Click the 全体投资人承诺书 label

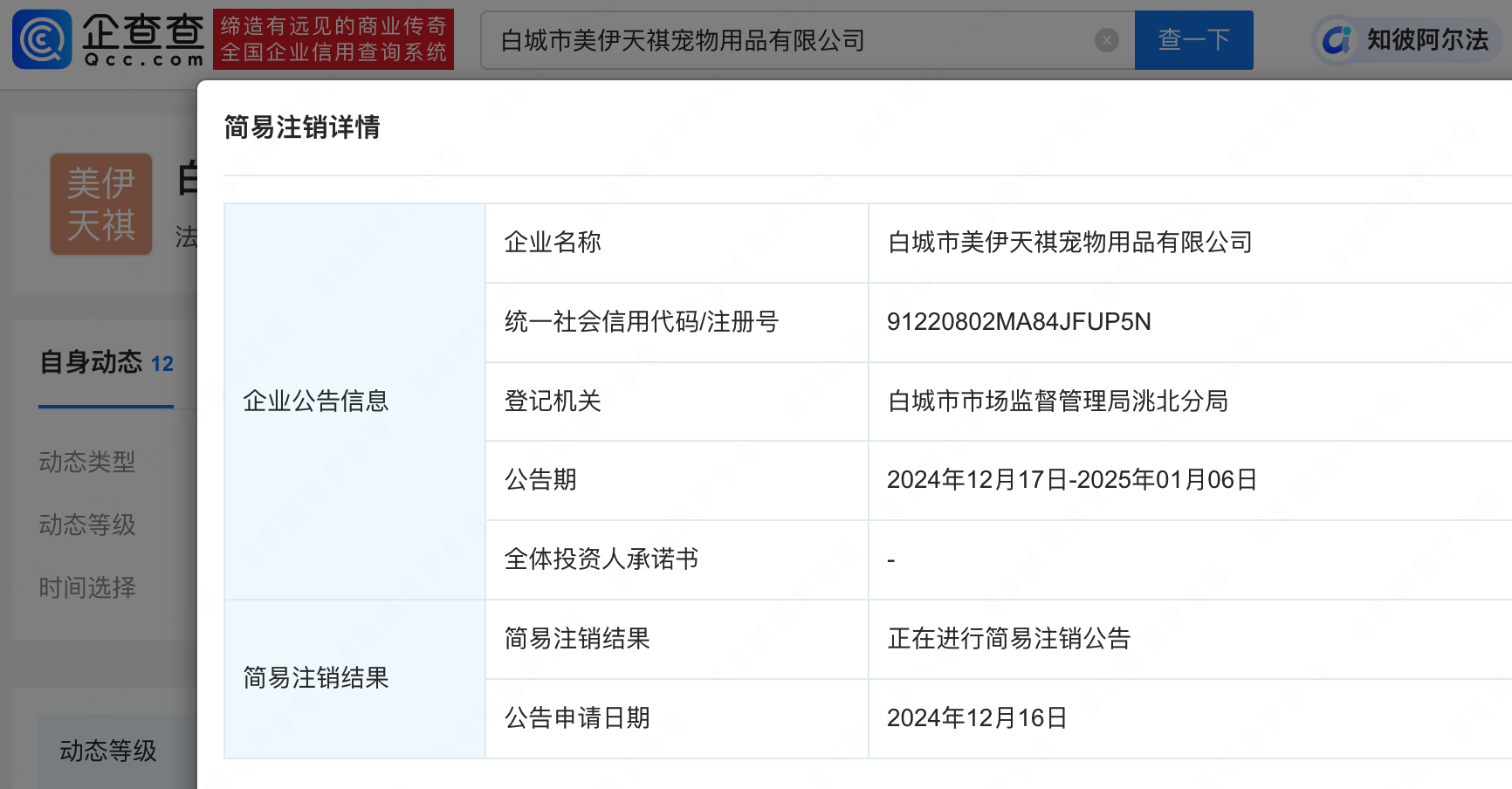pos(601,559)
